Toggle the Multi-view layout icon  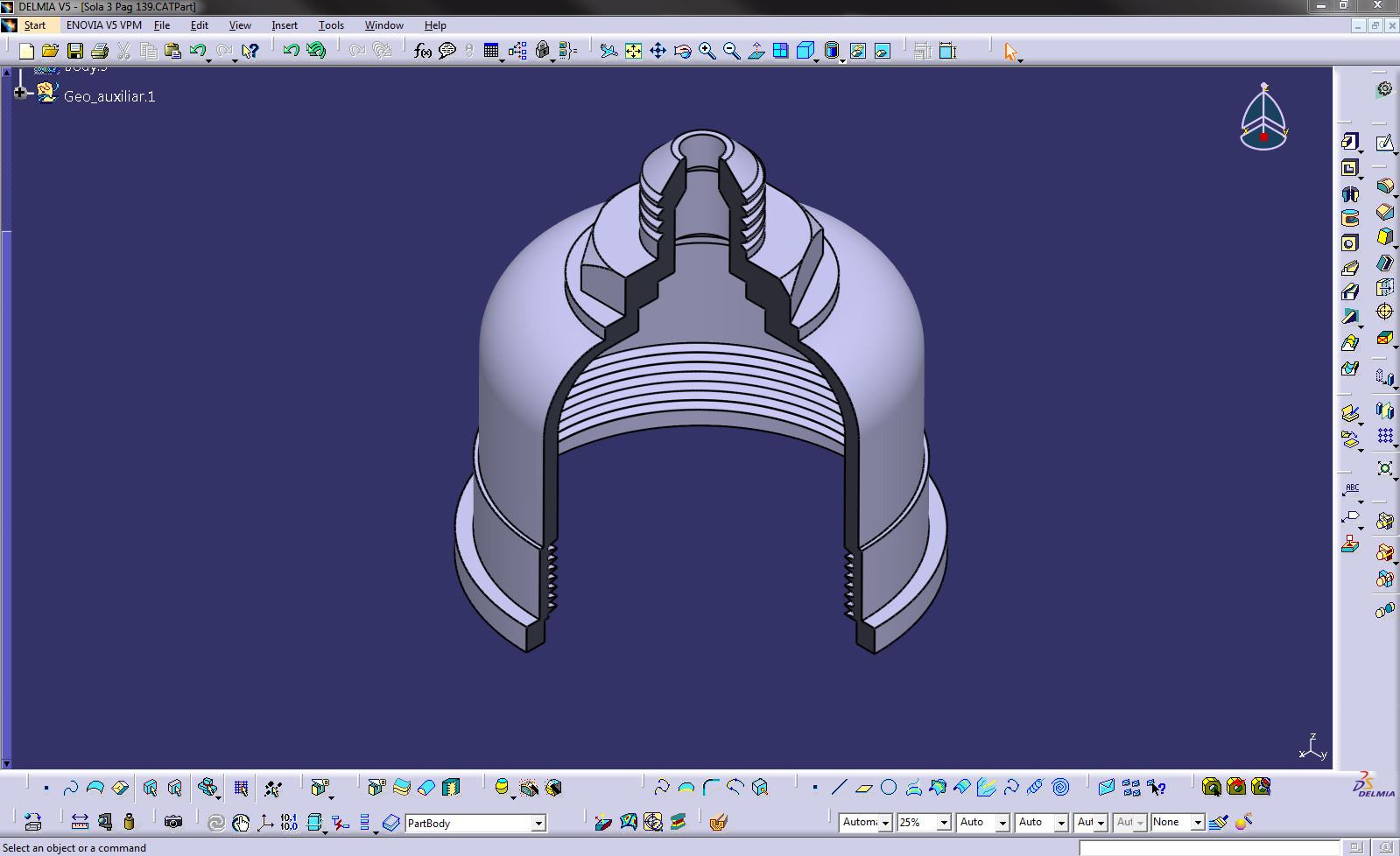point(780,52)
